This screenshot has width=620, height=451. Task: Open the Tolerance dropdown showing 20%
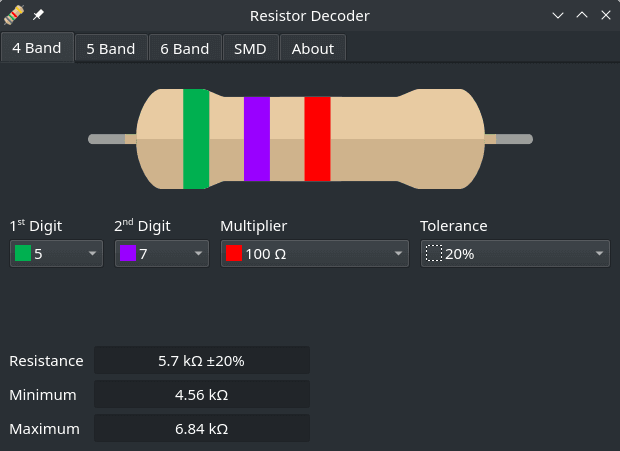(x=514, y=254)
